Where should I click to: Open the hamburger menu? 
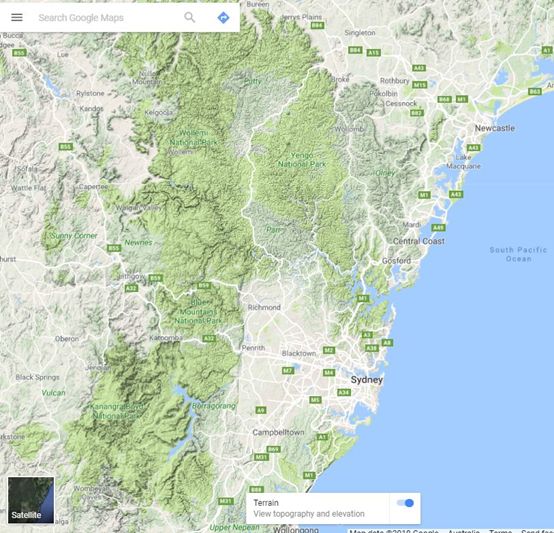click(x=17, y=17)
